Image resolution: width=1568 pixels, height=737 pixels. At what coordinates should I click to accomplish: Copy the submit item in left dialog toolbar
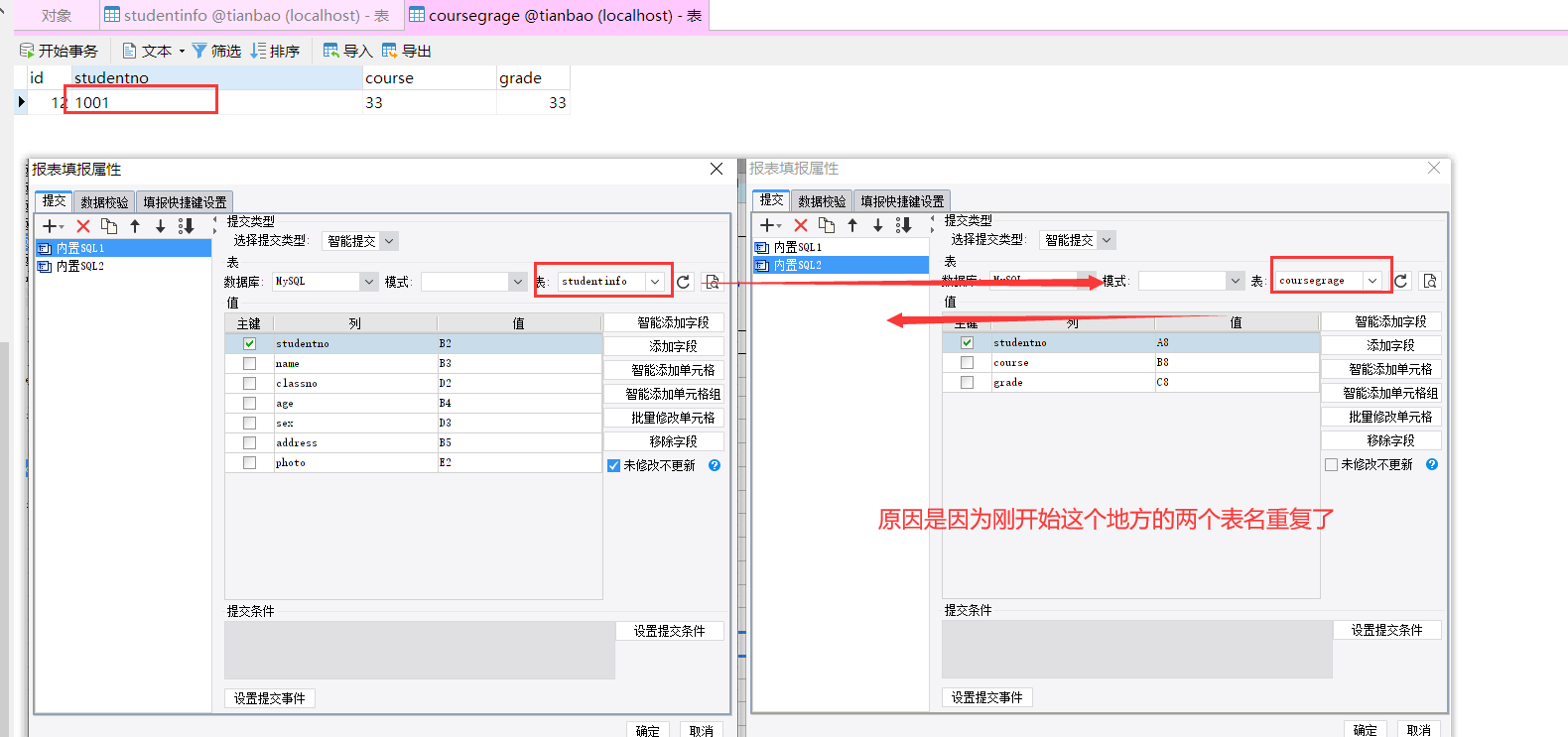pyautogui.click(x=109, y=226)
